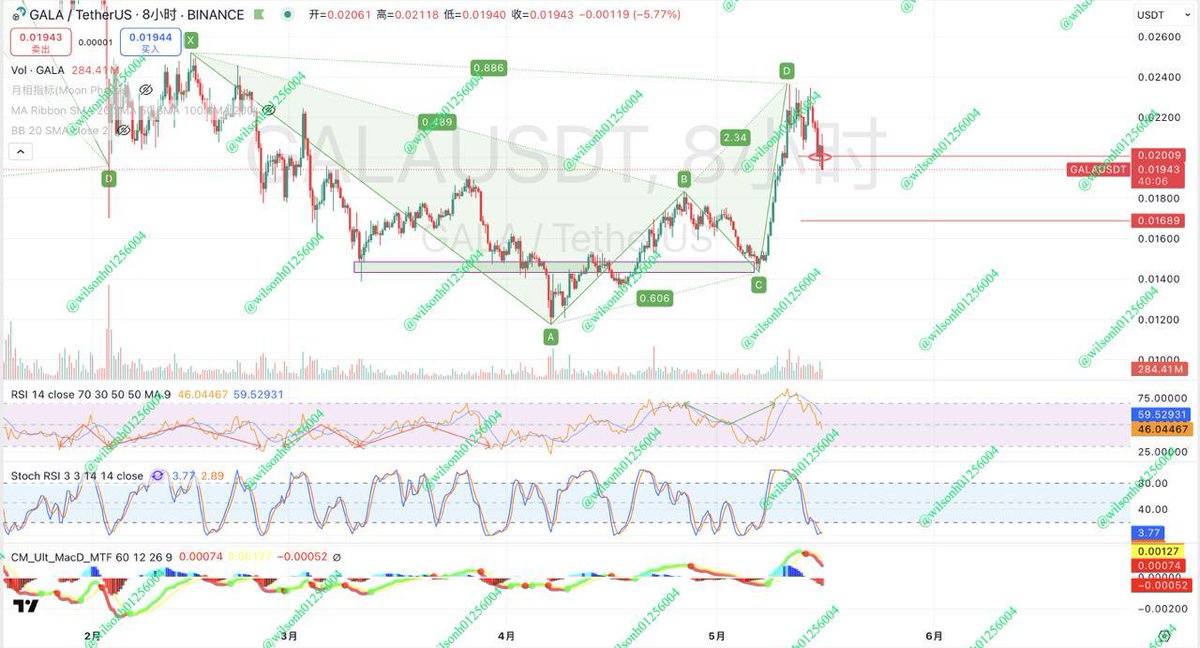Select the CM_Ult_MacD_MTF indicator legend
The width and height of the screenshot is (1200, 648).
coord(91,557)
